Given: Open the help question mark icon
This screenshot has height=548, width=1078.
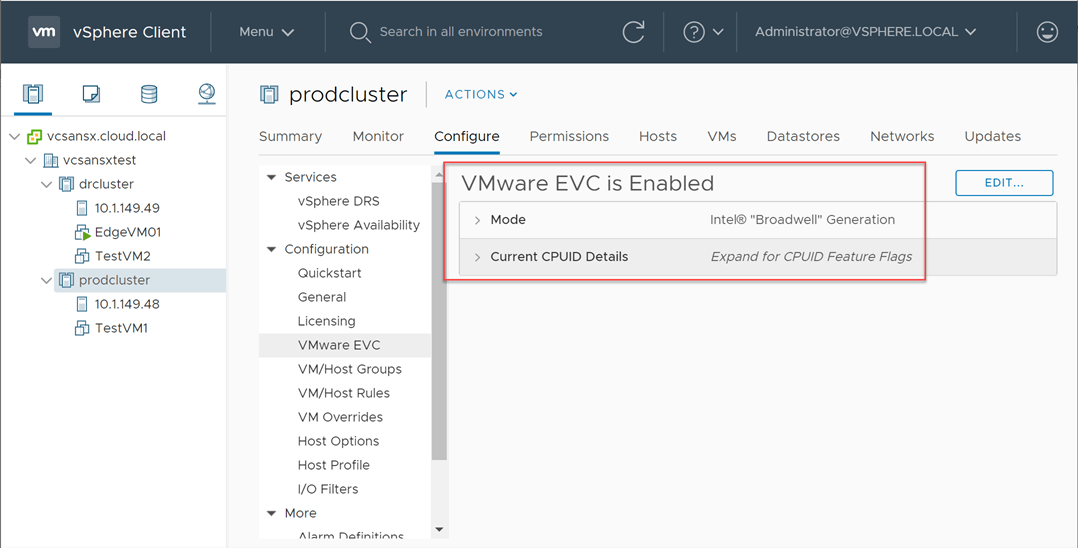Looking at the screenshot, I should [694, 32].
